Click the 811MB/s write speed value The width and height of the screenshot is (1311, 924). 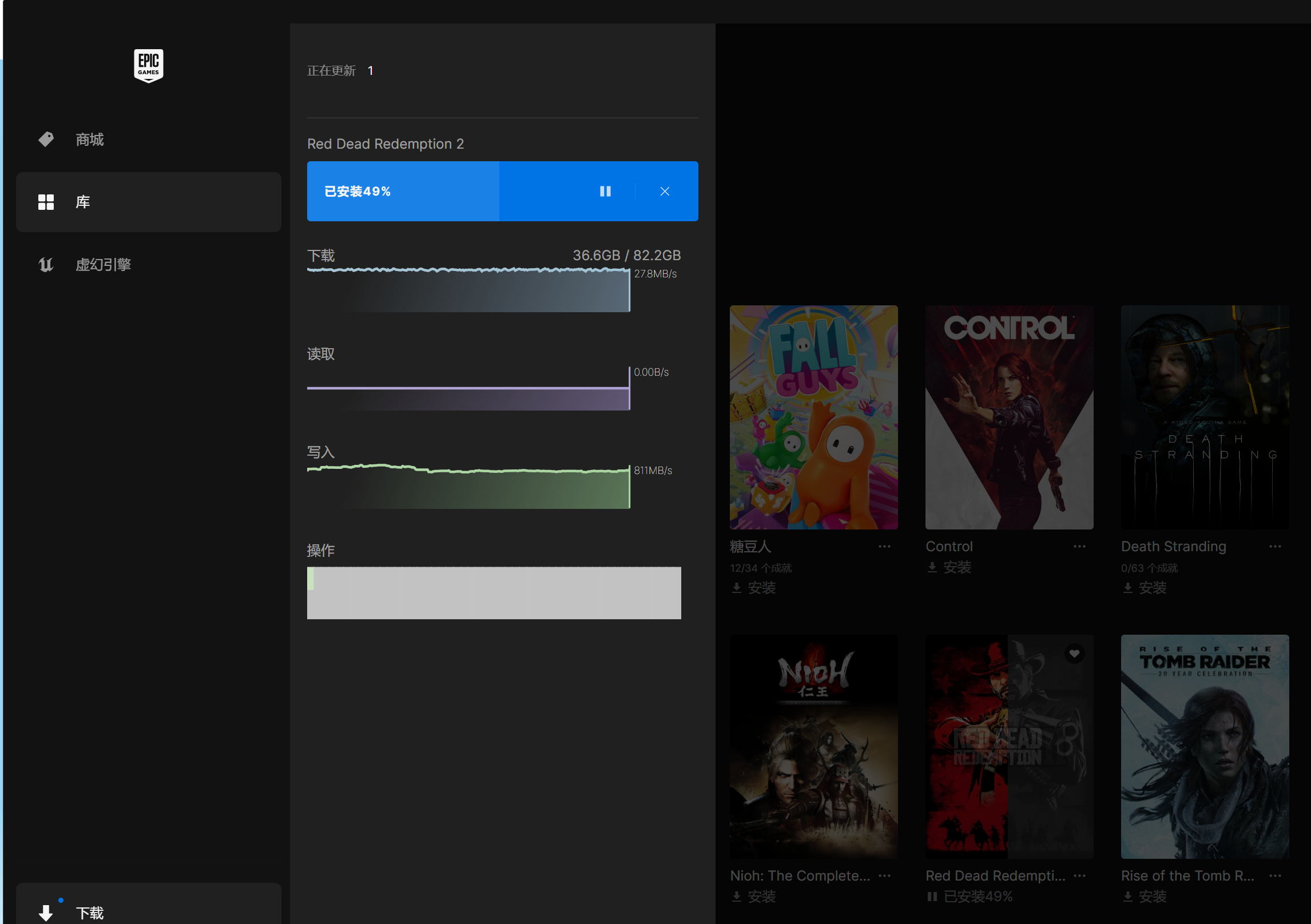[x=653, y=471]
